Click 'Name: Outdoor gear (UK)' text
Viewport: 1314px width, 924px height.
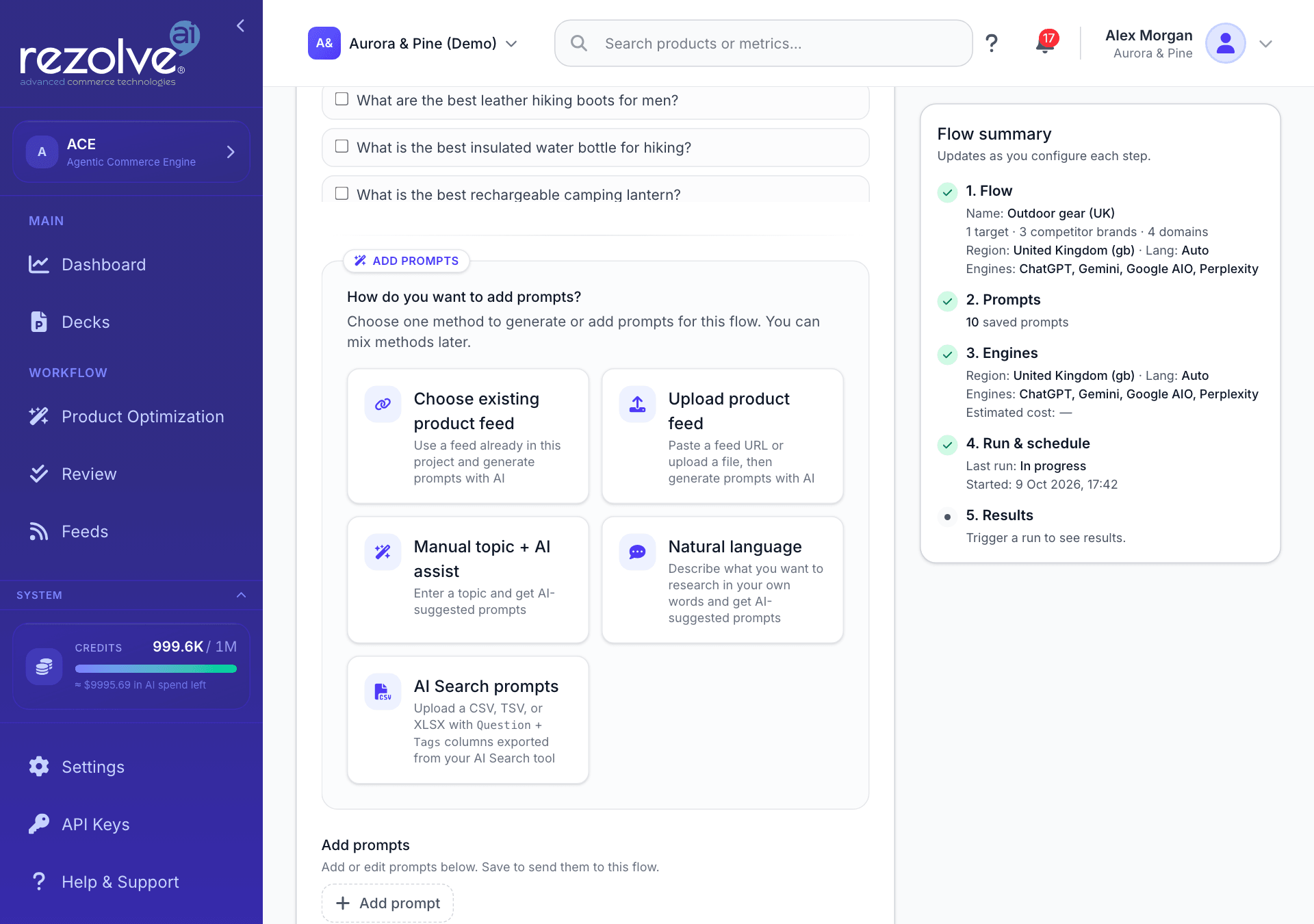coord(1040,214)
